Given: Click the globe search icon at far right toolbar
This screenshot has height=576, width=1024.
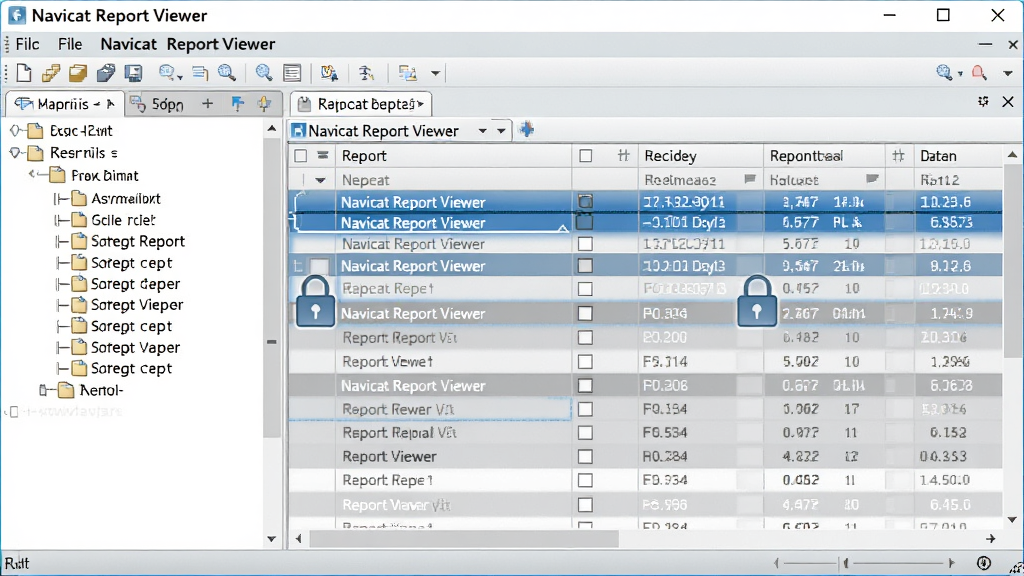Looking at the screenshot, I should click(944, 72).
